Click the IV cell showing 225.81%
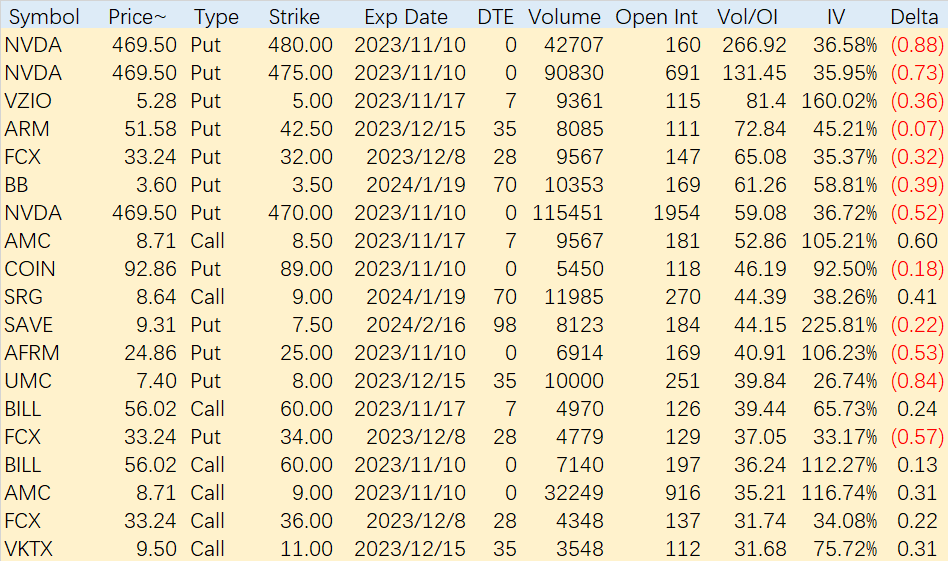This screenshot has width=948, height=561. click(839, 325)
